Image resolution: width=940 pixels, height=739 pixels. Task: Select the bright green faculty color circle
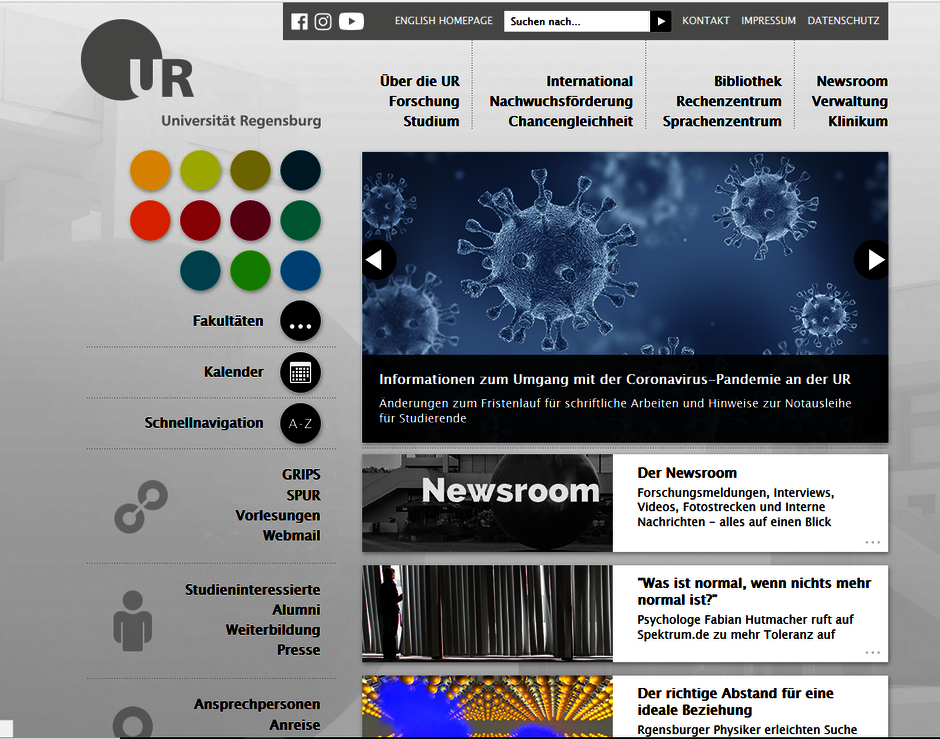click(251, 271)
